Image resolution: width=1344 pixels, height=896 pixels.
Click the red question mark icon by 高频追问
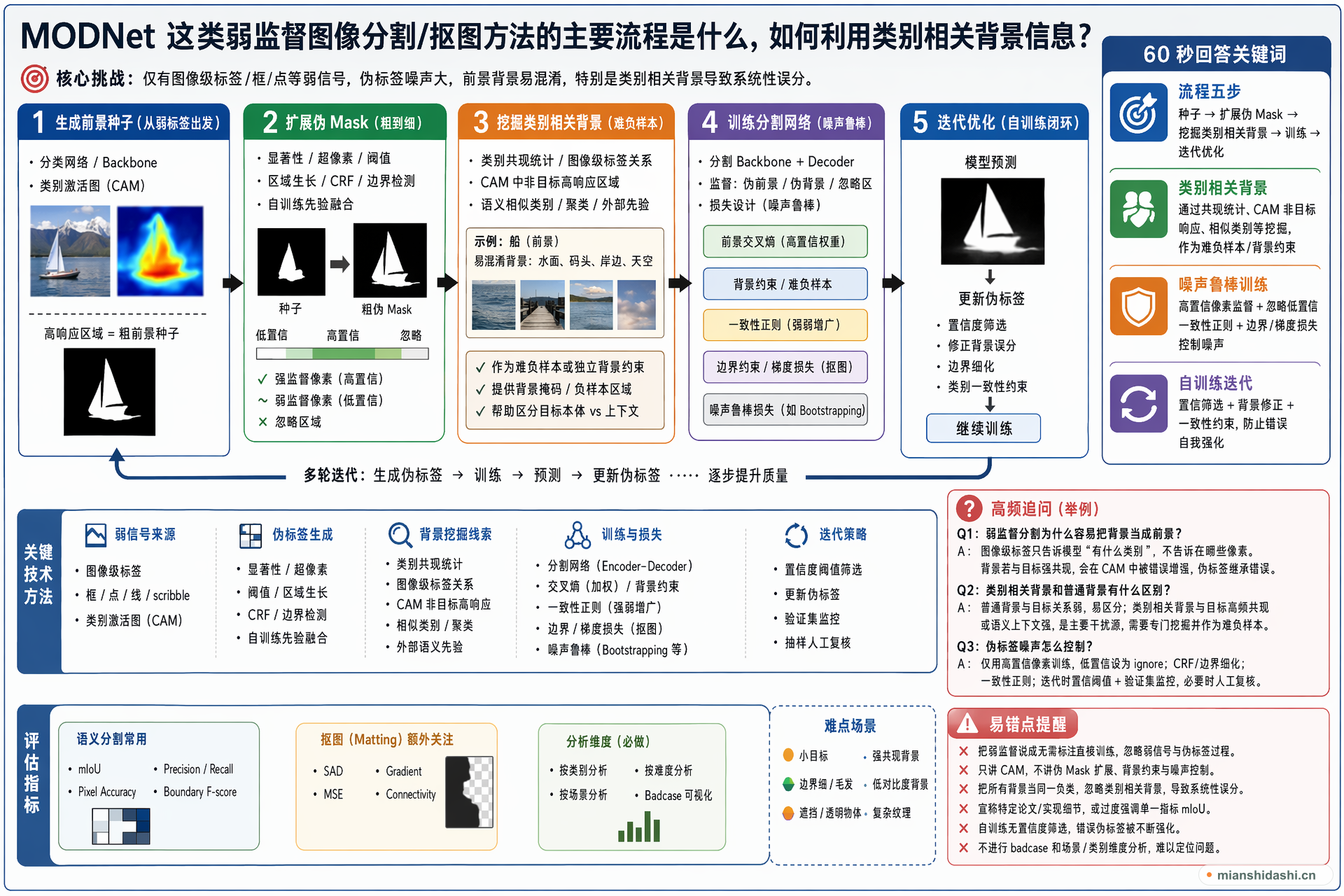coord(969,509)
